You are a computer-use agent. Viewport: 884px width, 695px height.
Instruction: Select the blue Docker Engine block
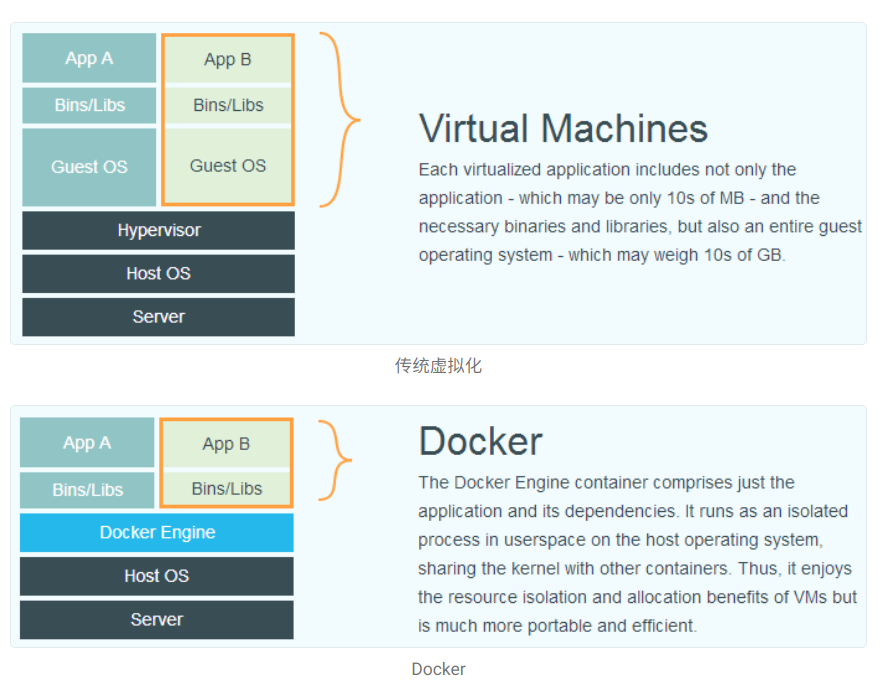157,532
